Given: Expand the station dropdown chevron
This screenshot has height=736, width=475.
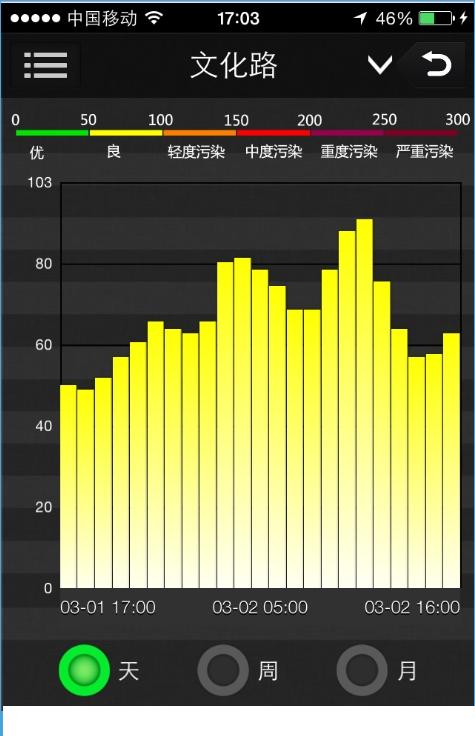Looking at the screenshot, I should tap(380, 65).
